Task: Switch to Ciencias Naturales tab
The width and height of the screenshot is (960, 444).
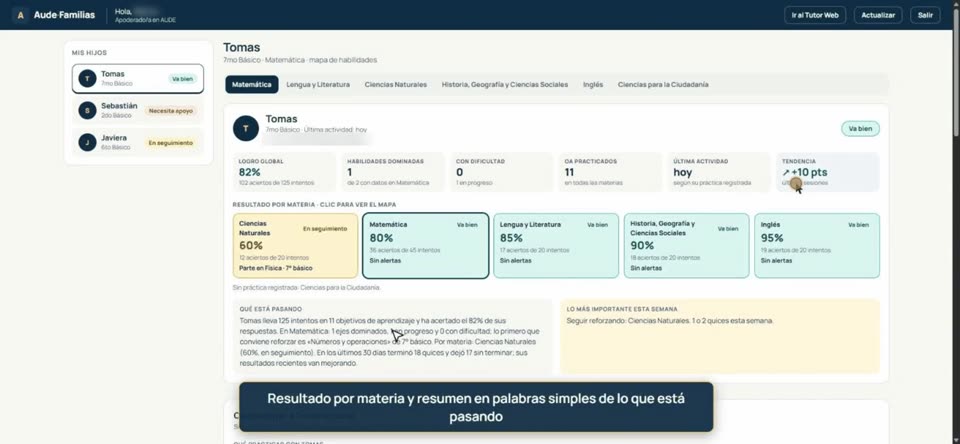Action: click(396, 85)
